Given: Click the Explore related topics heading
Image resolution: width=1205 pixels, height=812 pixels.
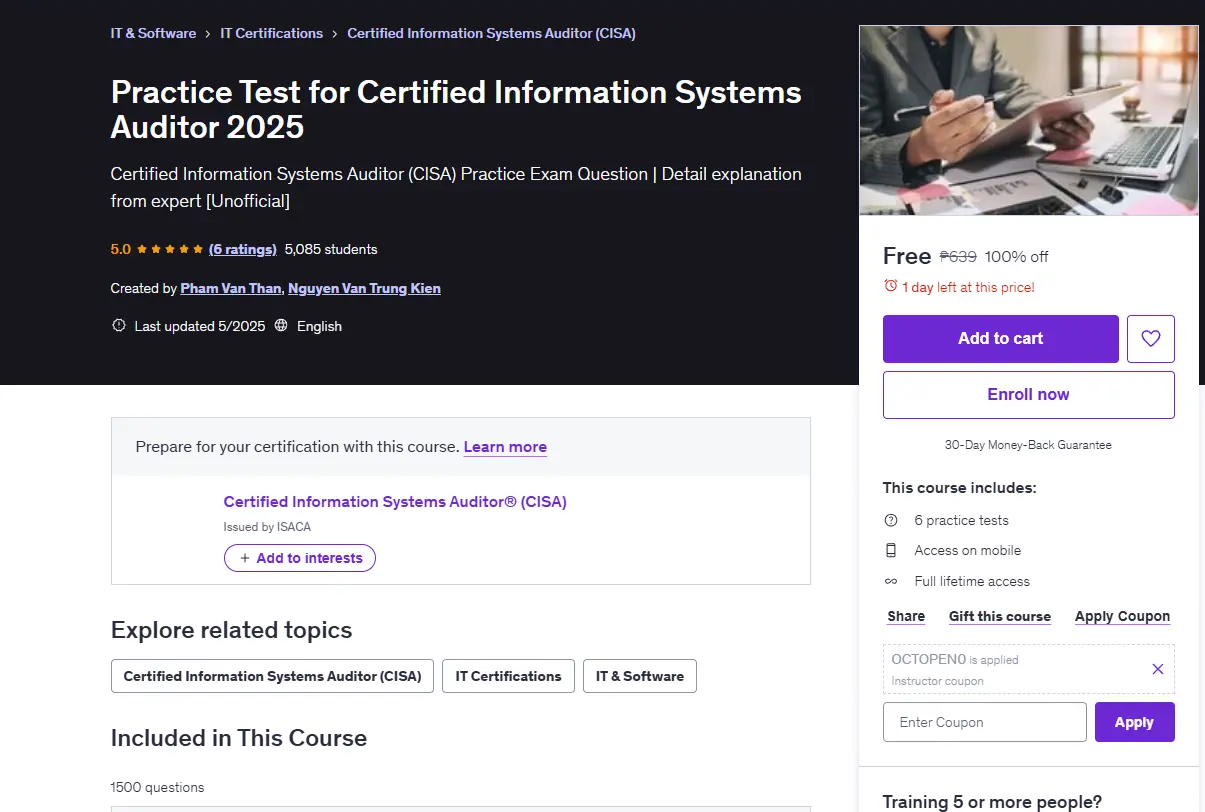Looking at the screenshot, I should coord(232,630).
